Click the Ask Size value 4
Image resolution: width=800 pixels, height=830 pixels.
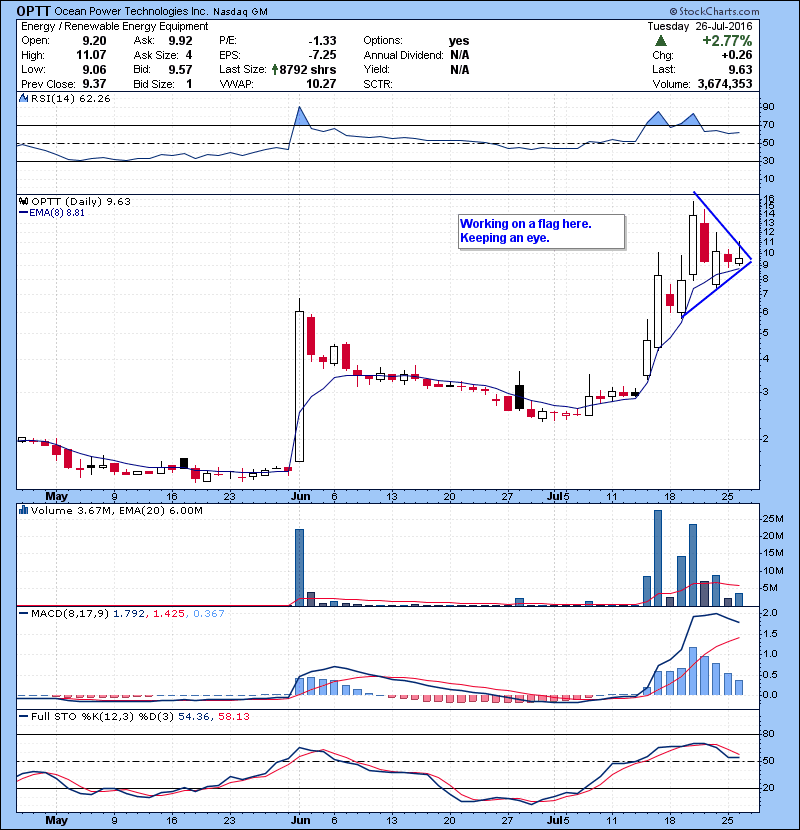click(x=189, y=55)
